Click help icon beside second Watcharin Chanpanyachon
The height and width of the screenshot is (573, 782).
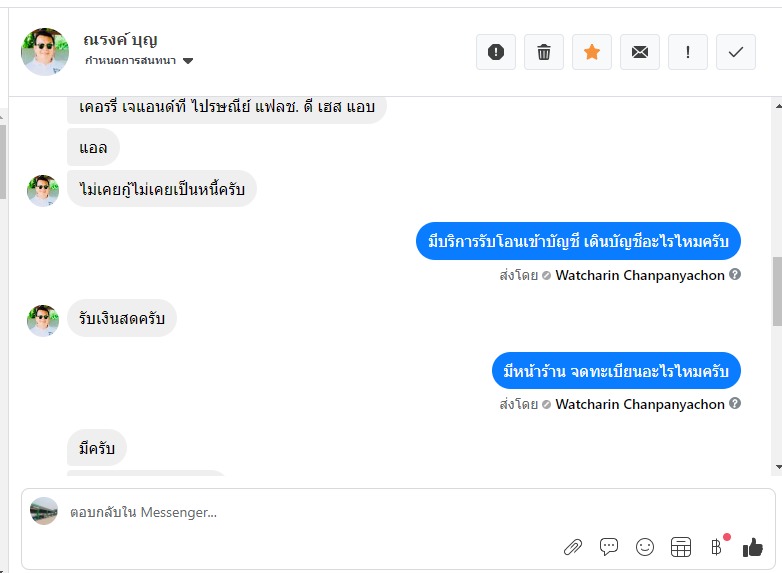(x=735, y=403)
